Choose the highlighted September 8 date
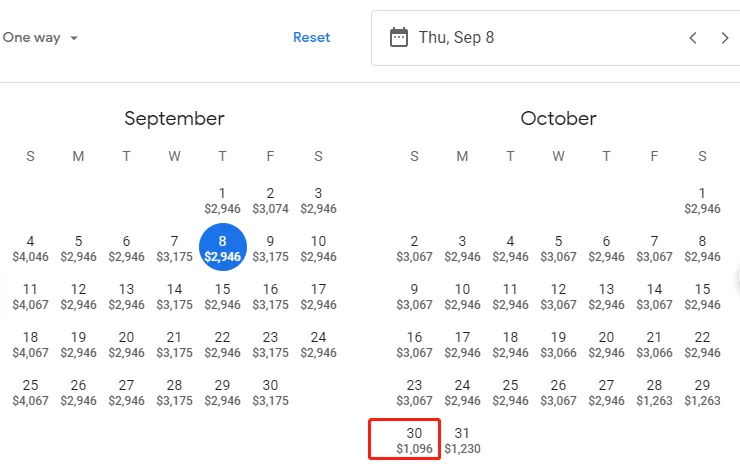Viewport: 740px width, 471px height. (223, 247)
